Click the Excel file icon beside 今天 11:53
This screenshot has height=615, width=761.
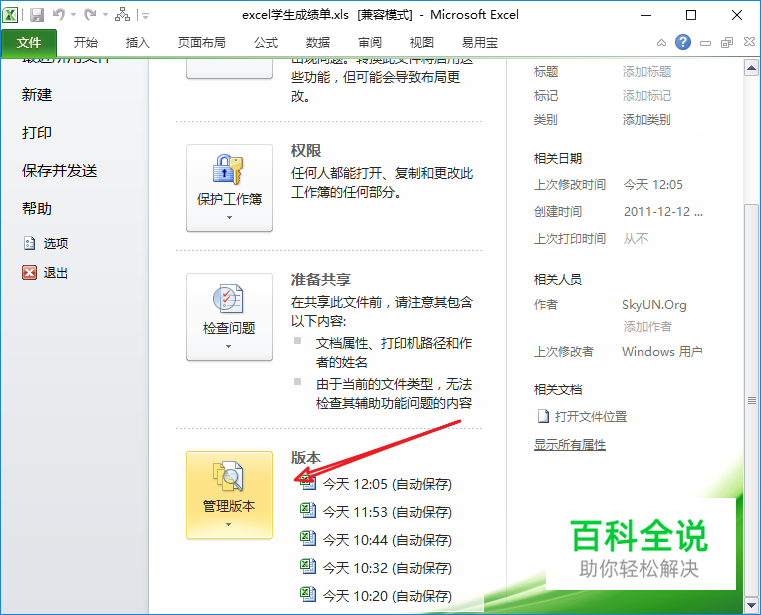[308, 510]
